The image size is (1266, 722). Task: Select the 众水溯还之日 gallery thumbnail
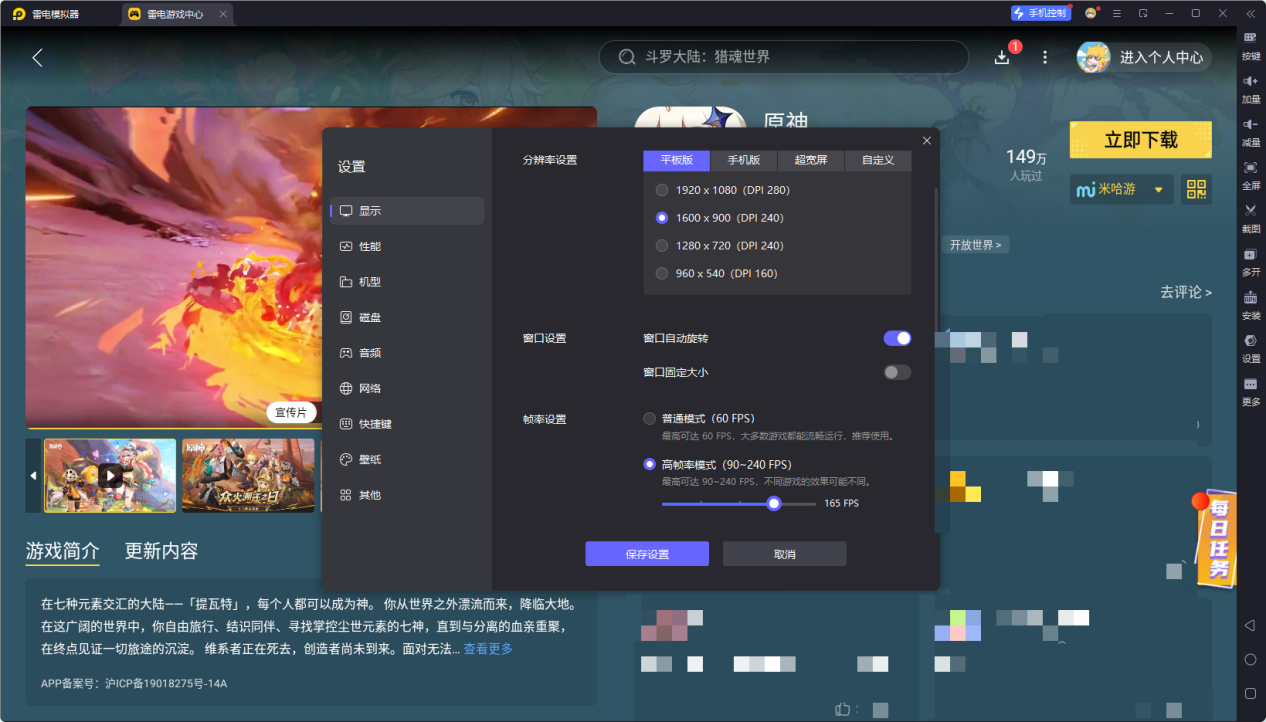(248, 475)
